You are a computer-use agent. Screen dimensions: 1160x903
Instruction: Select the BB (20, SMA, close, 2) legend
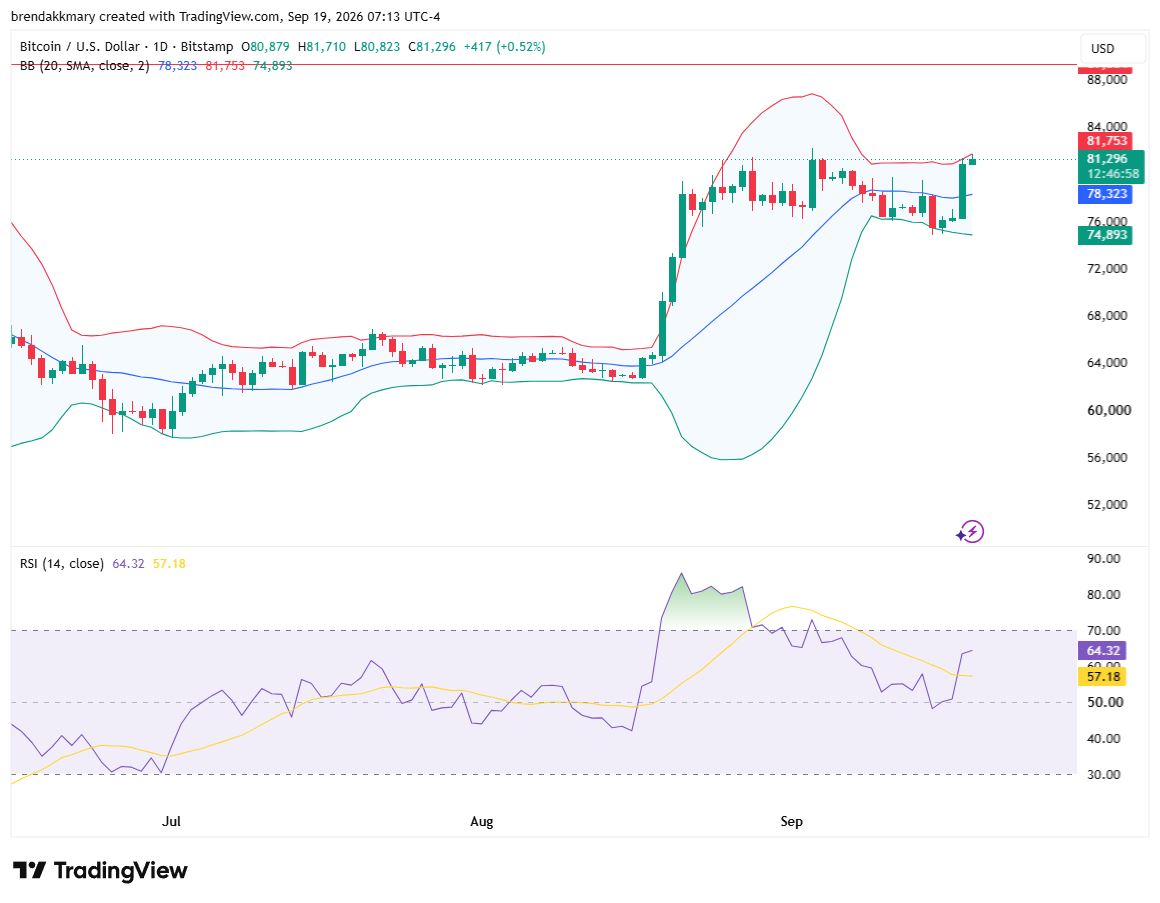pos(84,66)
